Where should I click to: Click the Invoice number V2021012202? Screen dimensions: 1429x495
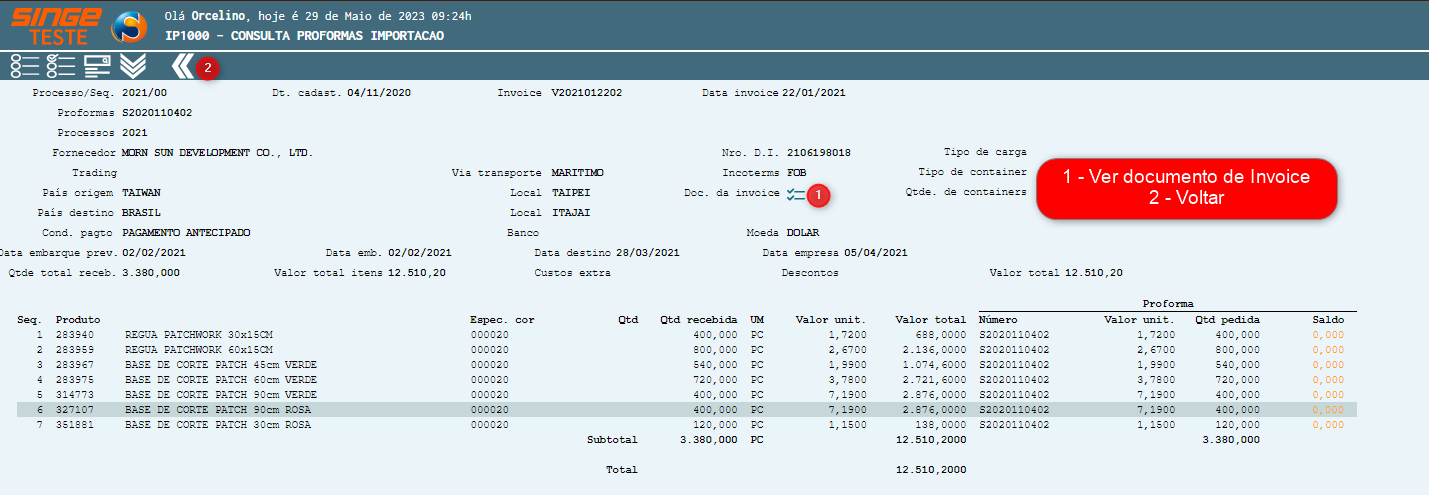(x=586, y=92)
